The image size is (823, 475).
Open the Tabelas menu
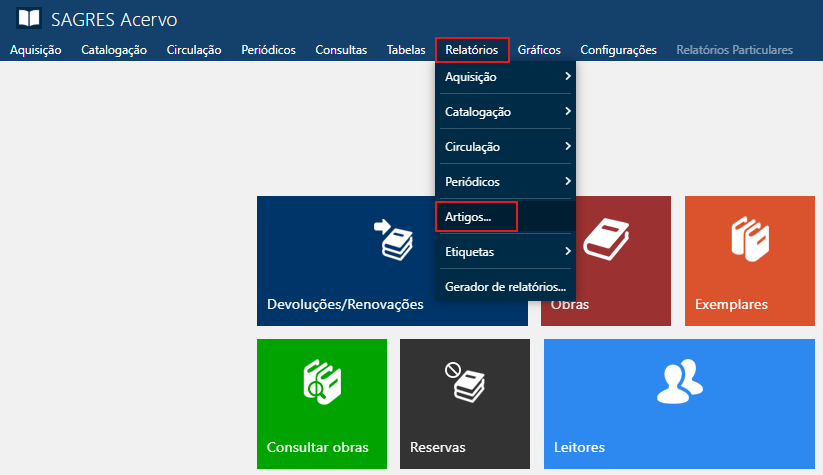click(406, 50)
